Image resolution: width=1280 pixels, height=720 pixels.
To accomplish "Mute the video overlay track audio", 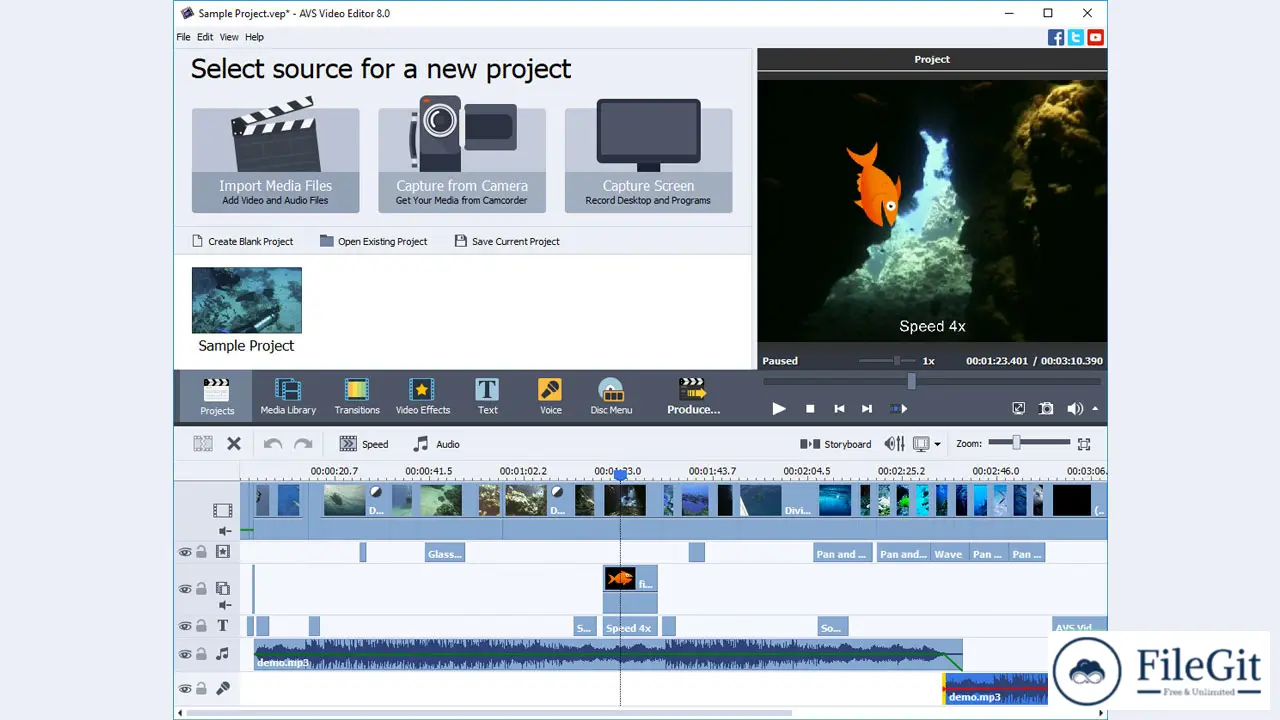I will coord(225,605).
